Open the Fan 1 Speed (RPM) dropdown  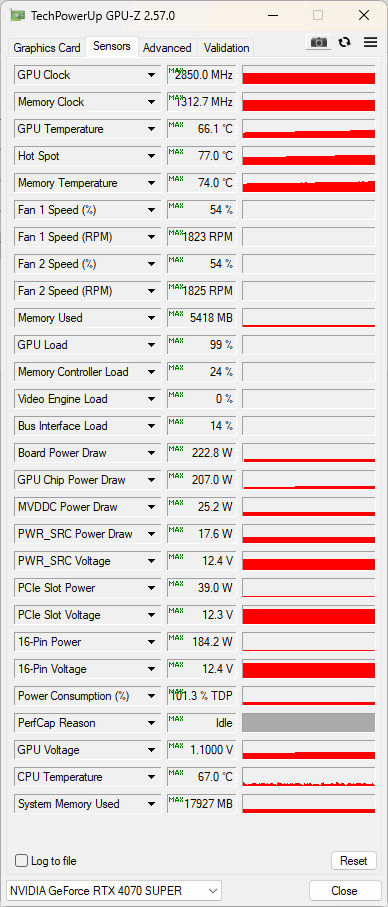pos(151,237)
